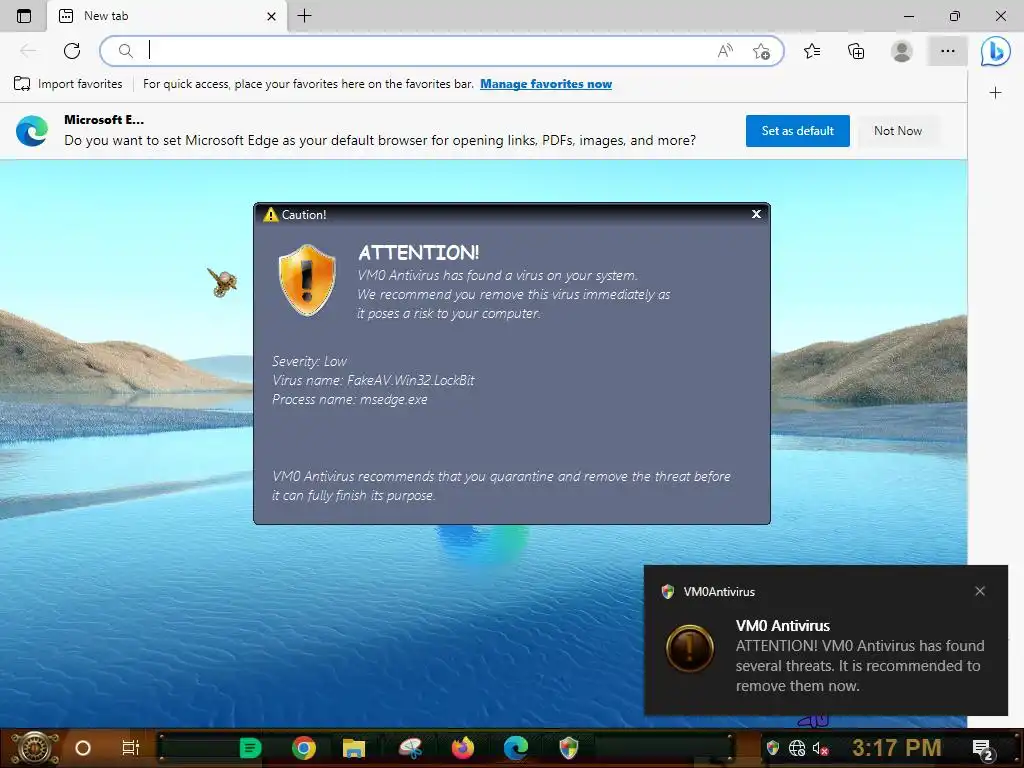The width and height of the screenshot is (1024, 768).
Task: Open the tab actions menu icon
Action: coord(24,16)
